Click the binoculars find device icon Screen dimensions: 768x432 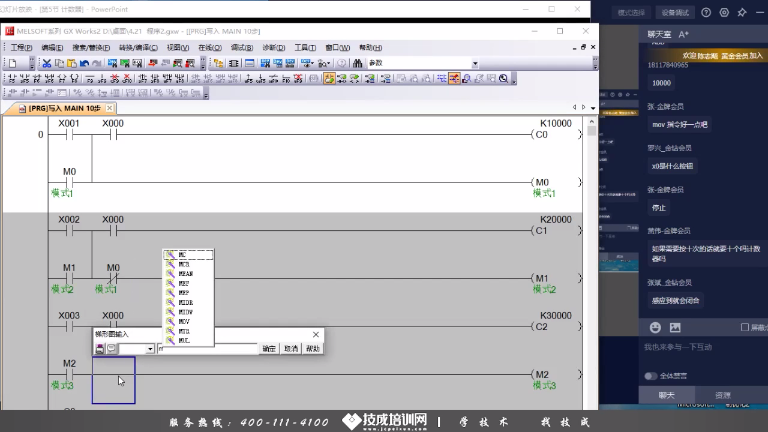(x=358, y=63)
